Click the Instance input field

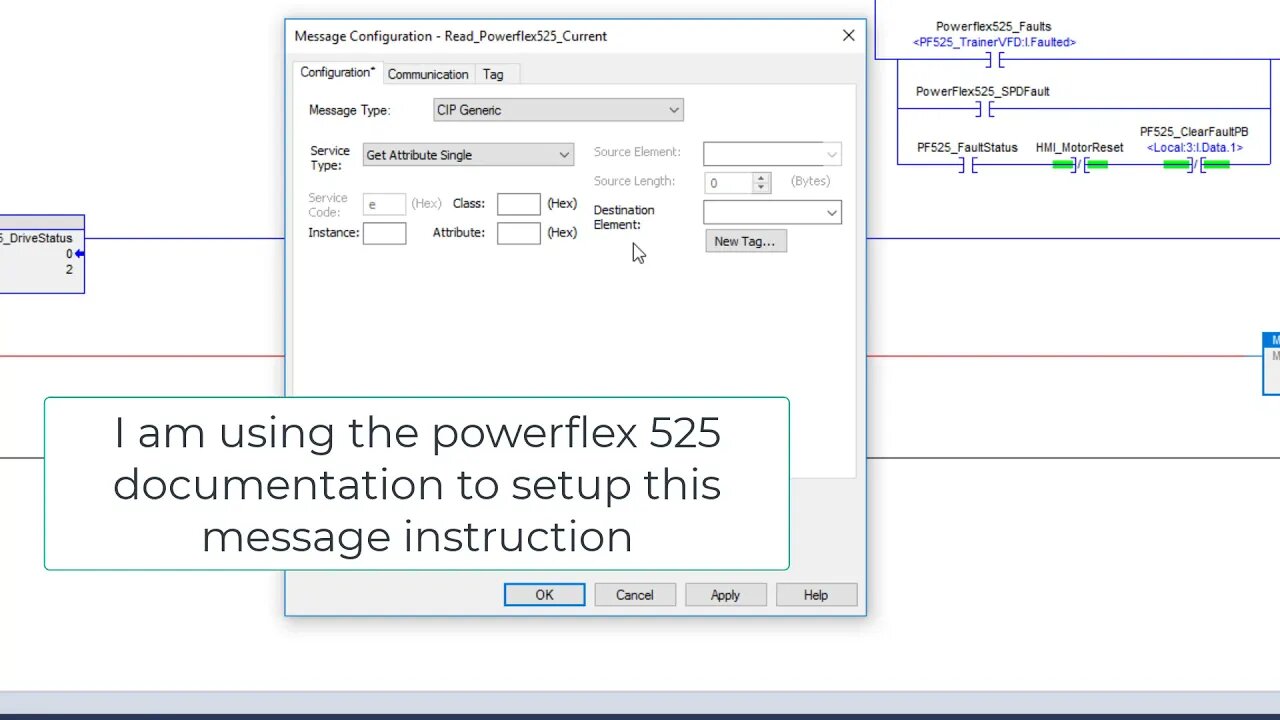[x=384, y=233]
